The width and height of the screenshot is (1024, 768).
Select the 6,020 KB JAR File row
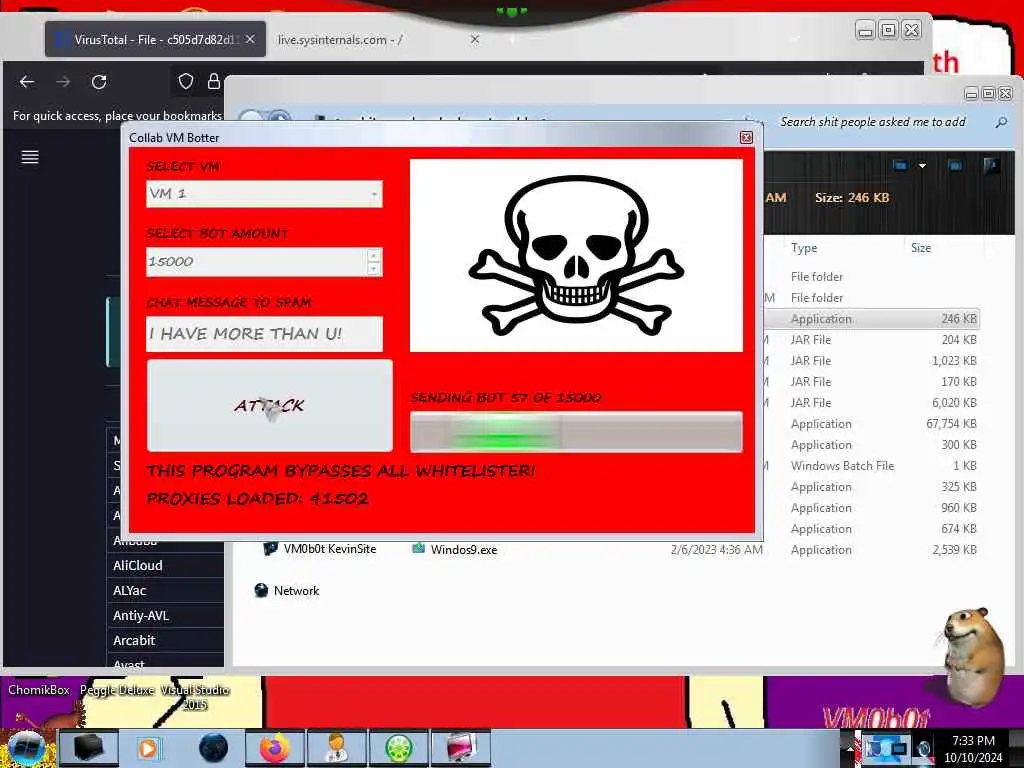pyautogui.click(x=872, y=403)
